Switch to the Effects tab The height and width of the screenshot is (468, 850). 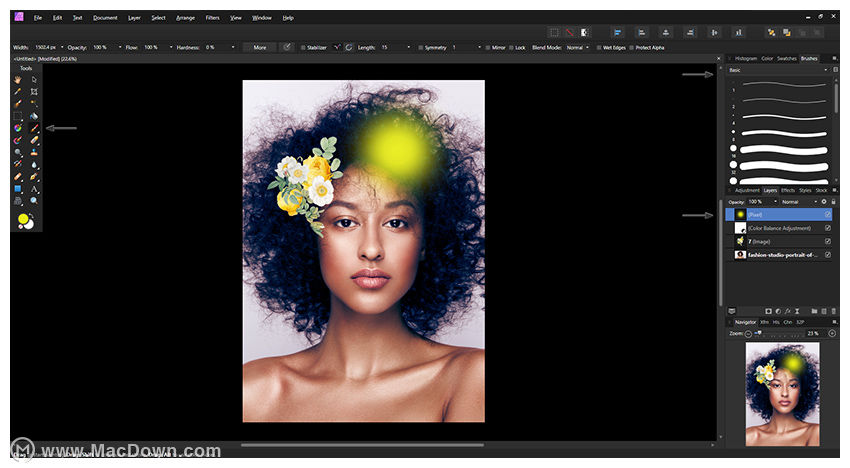pyautogui.click(x=788, y=190)
